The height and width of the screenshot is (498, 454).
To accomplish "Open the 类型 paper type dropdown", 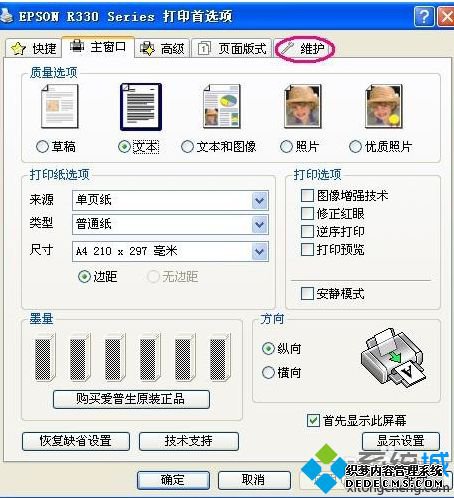I will 170,224.
